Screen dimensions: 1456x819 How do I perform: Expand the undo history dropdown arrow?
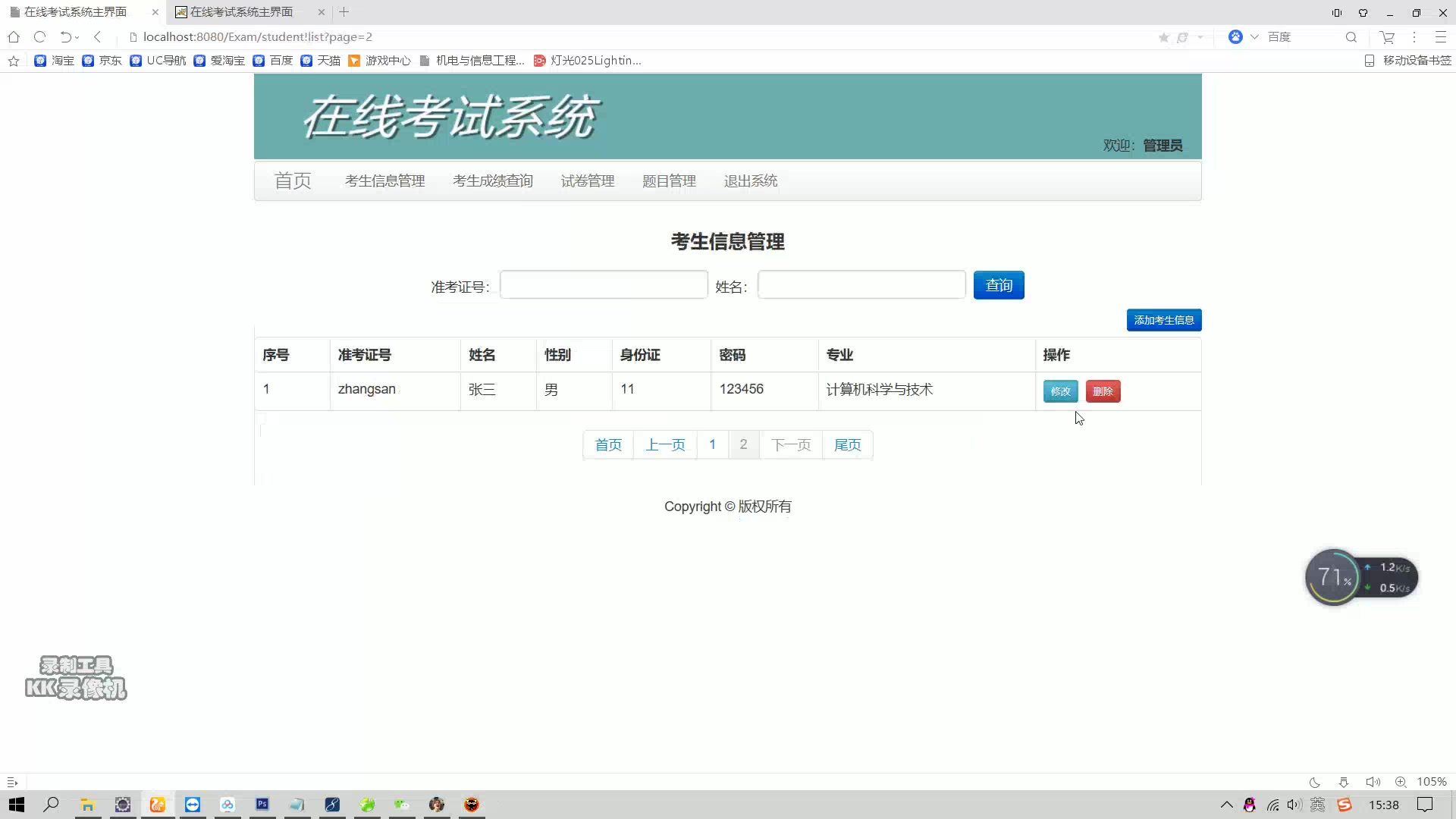(77, 37)
